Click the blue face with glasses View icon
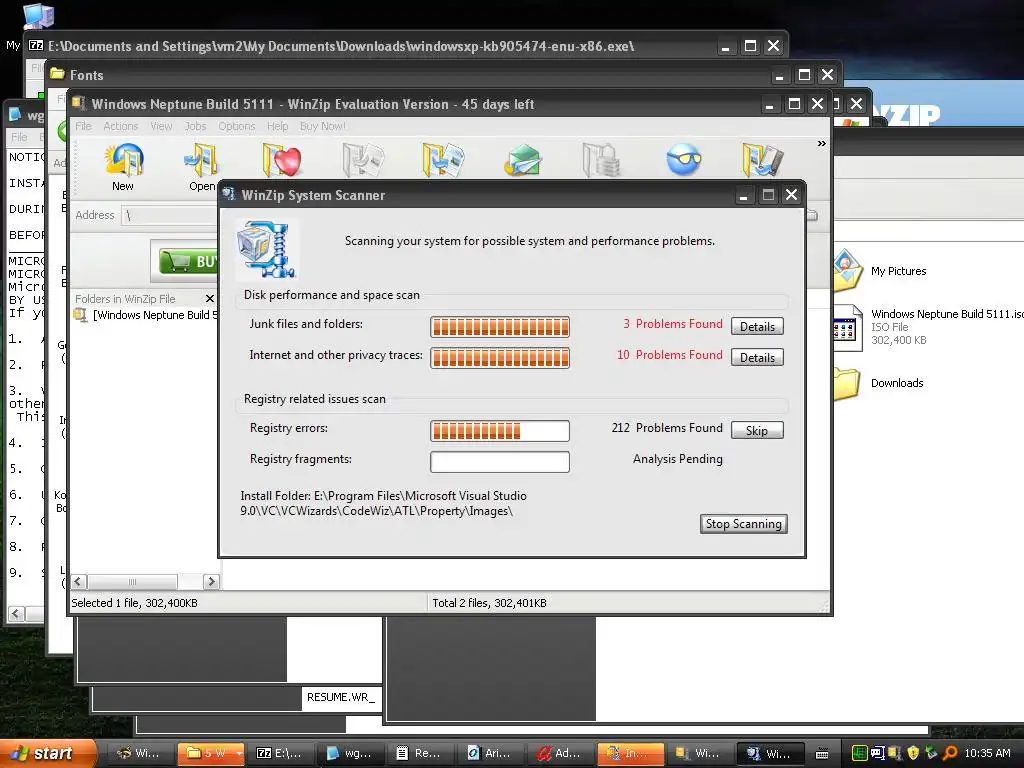 684,159
